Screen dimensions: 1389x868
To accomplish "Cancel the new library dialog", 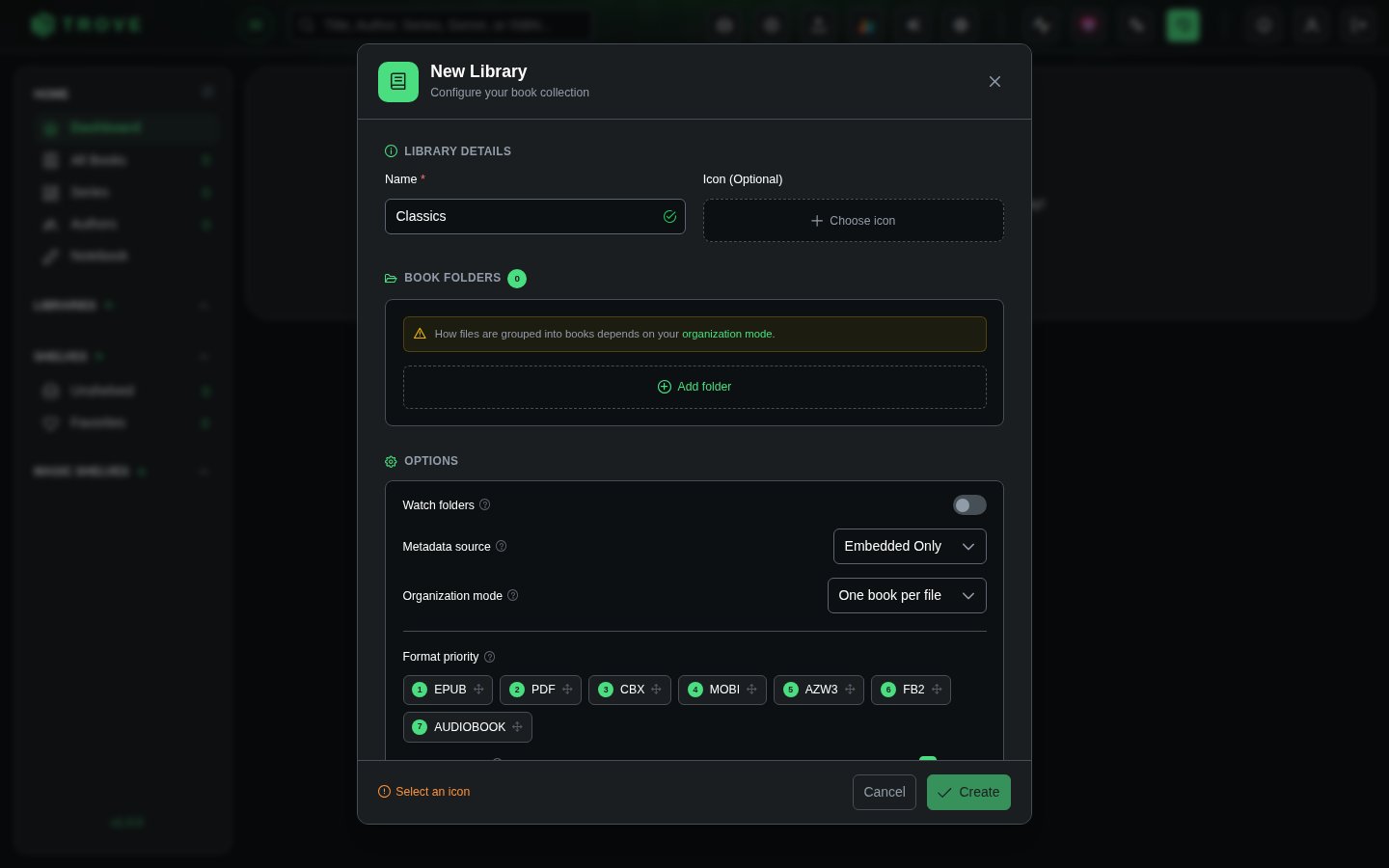I will click(x=885, y=793).
